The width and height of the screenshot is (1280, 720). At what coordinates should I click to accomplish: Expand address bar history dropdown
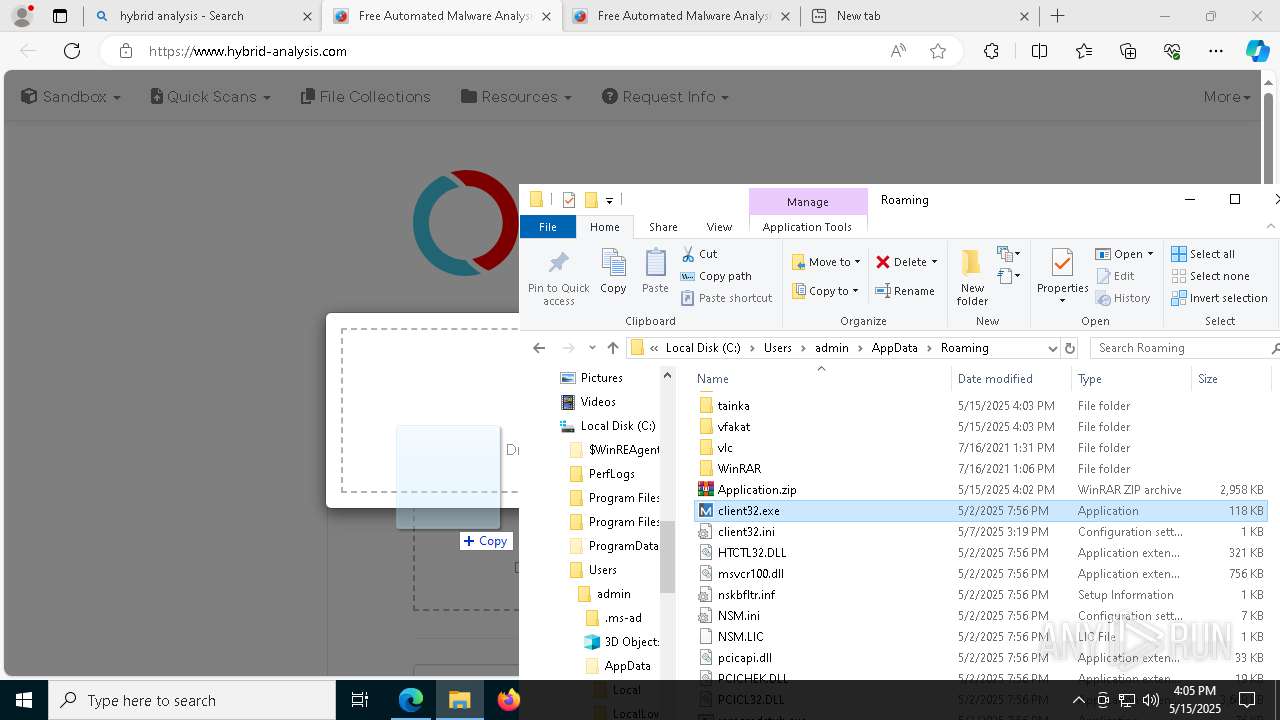pos(1052,348)
